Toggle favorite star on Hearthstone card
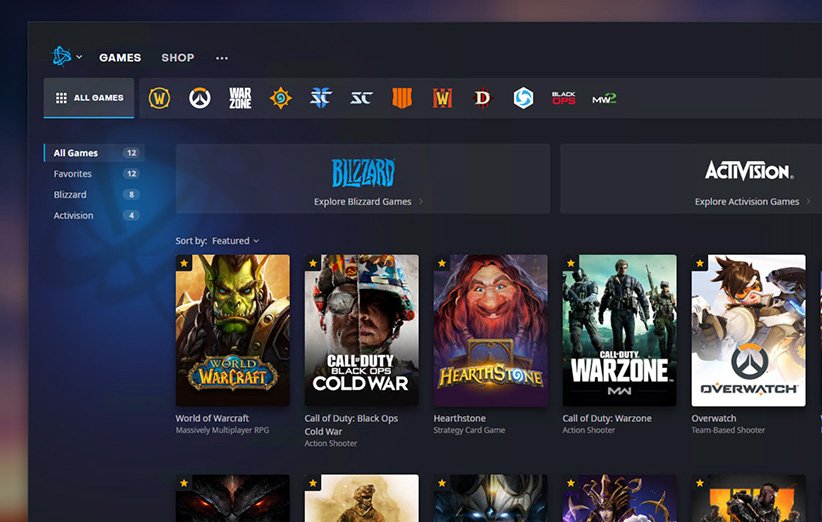 [442, 263]
